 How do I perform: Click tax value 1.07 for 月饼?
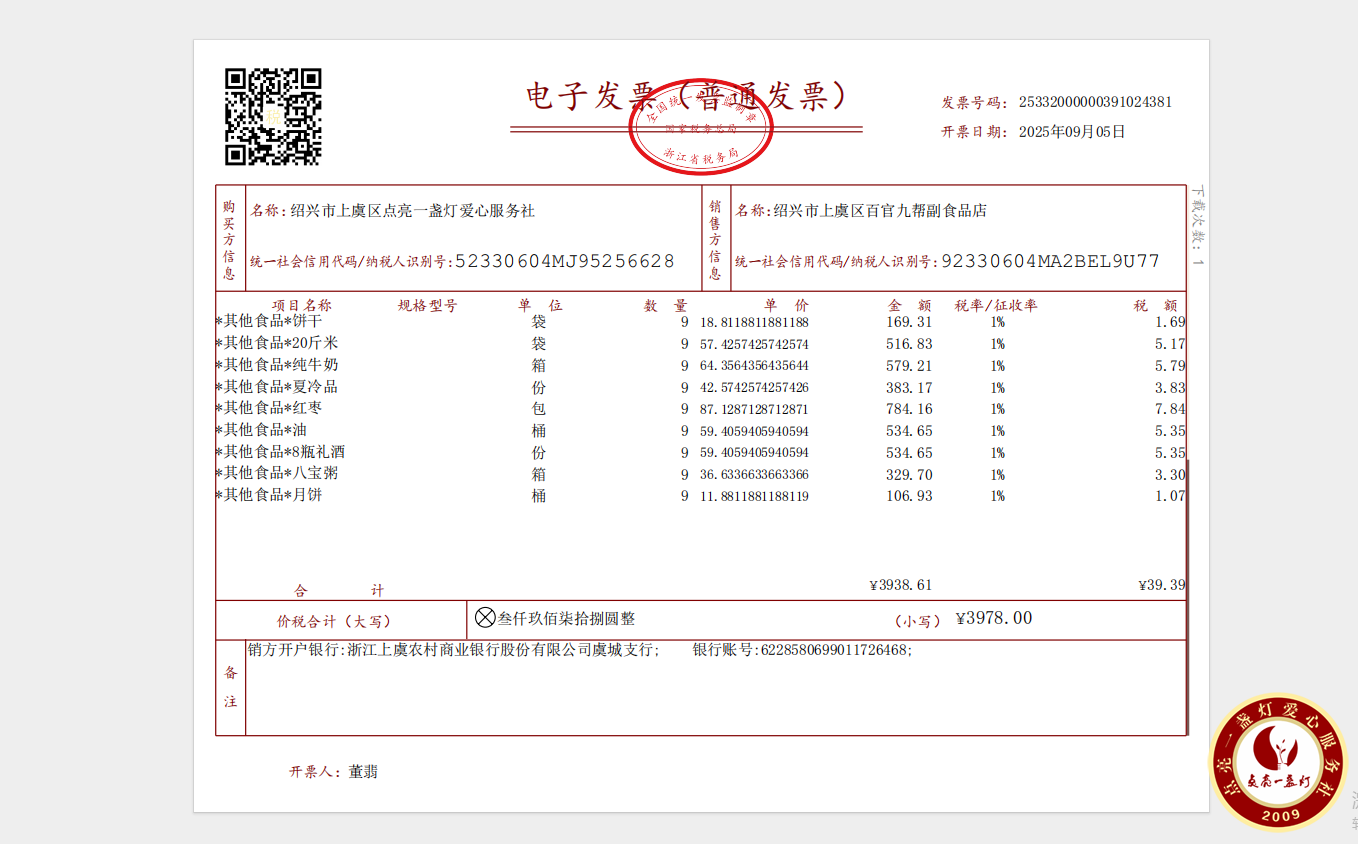click(x=1170, y=496)
